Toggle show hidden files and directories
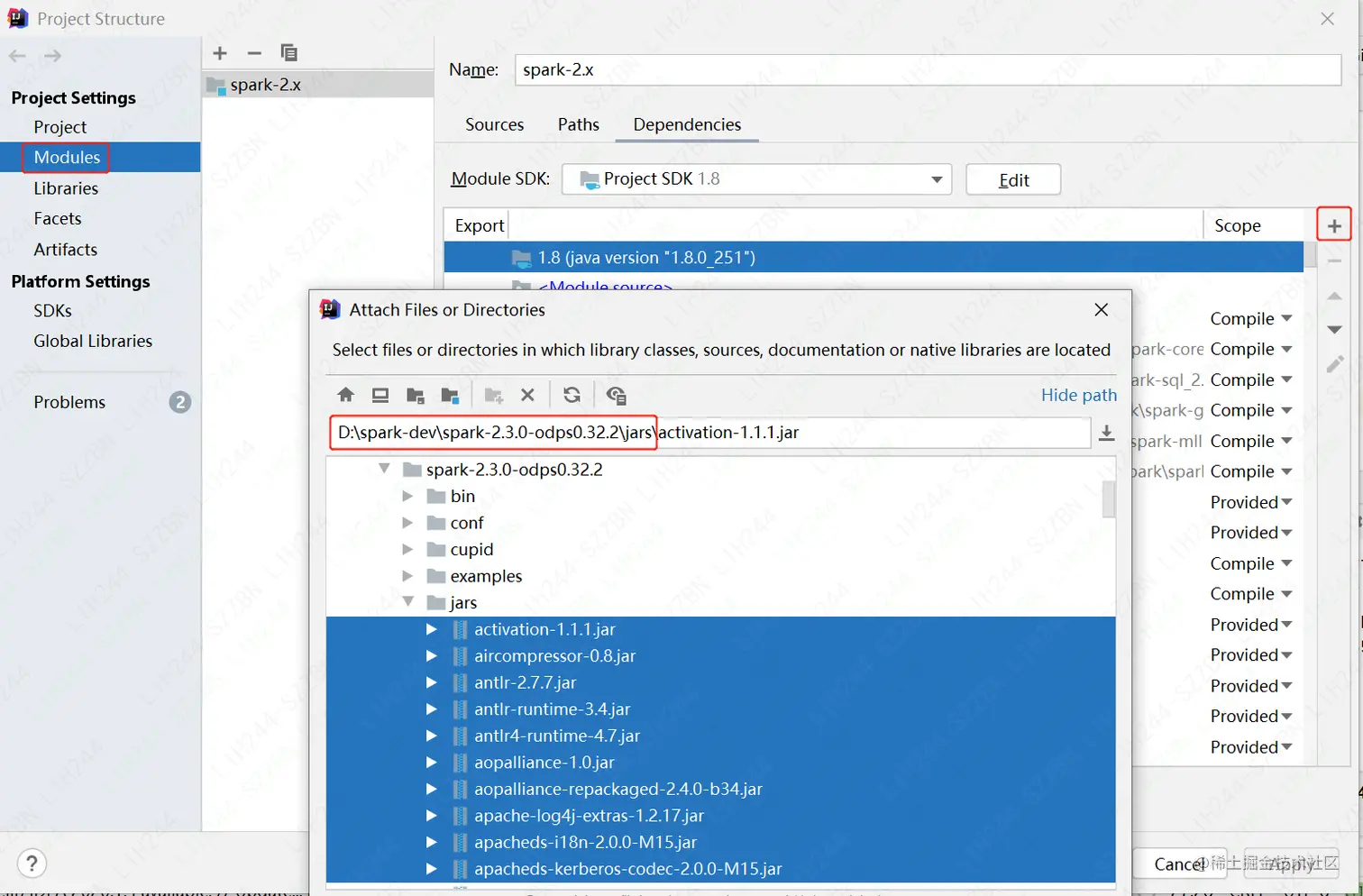 pyautogui.click(x=616, y=395)
